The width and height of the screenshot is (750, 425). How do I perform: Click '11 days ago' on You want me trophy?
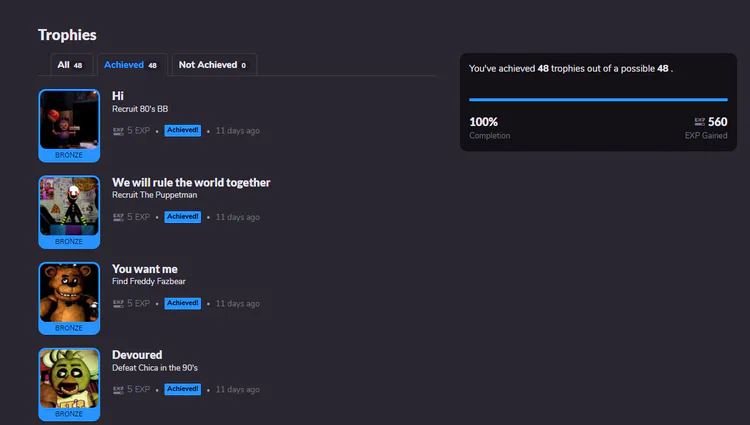[x=238, y=304]
